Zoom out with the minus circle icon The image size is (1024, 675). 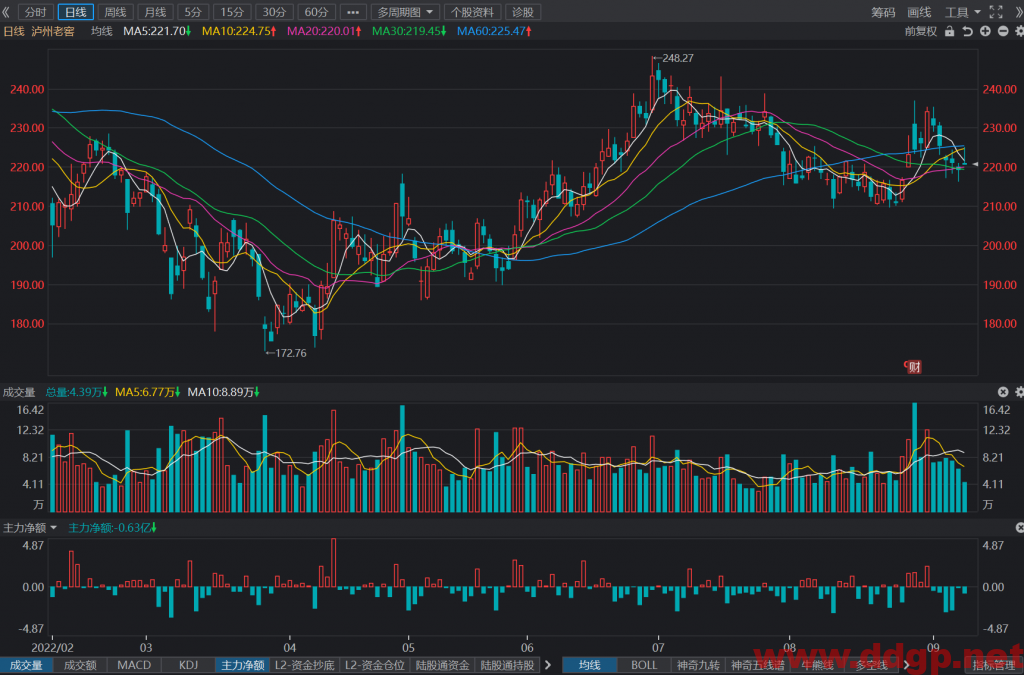(x=1002, y=31)
